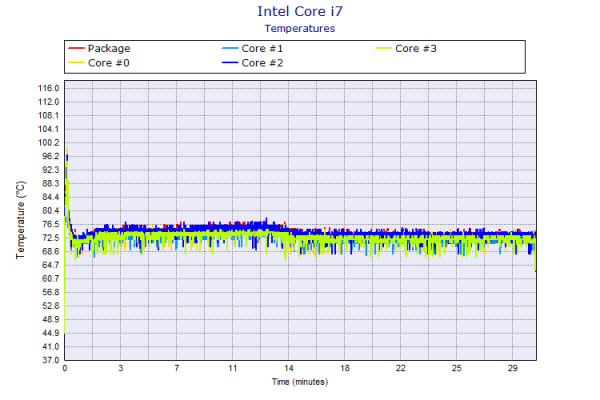This screenshot has height=400, width=600.
Task: Click the 100.2 y-axis value
Action: (49, 143)
